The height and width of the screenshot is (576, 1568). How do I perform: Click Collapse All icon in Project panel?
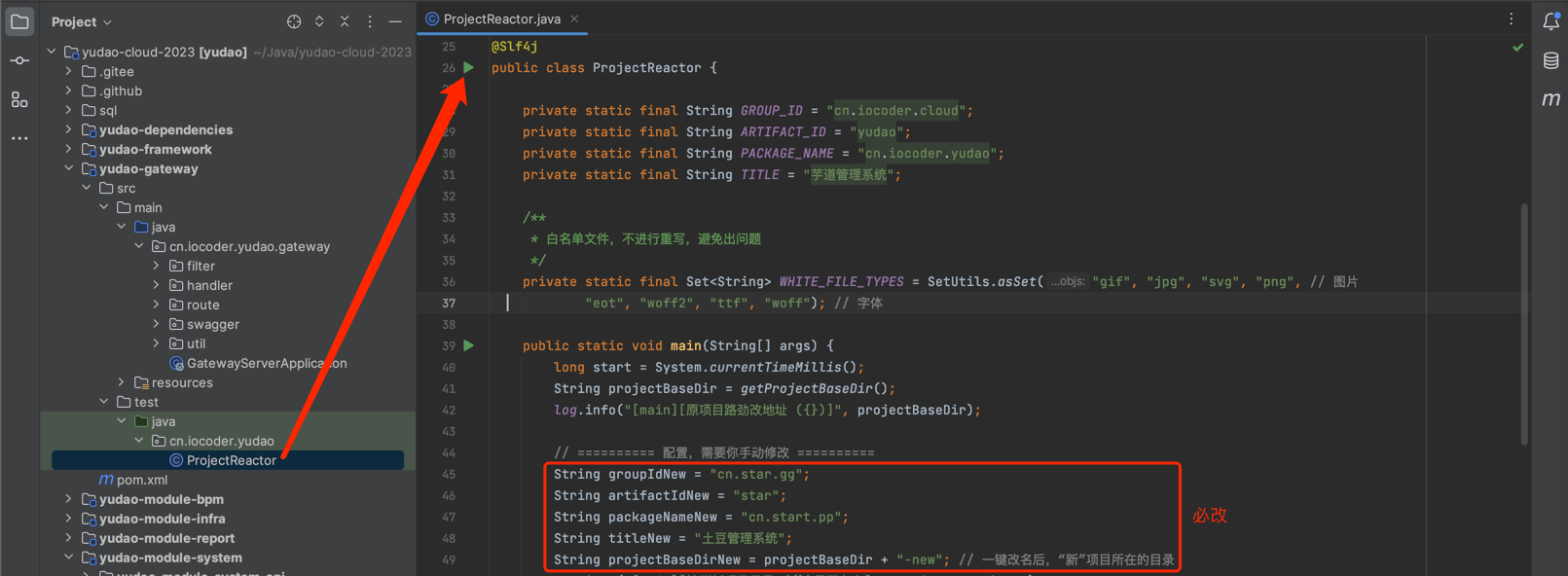[345, 21]
